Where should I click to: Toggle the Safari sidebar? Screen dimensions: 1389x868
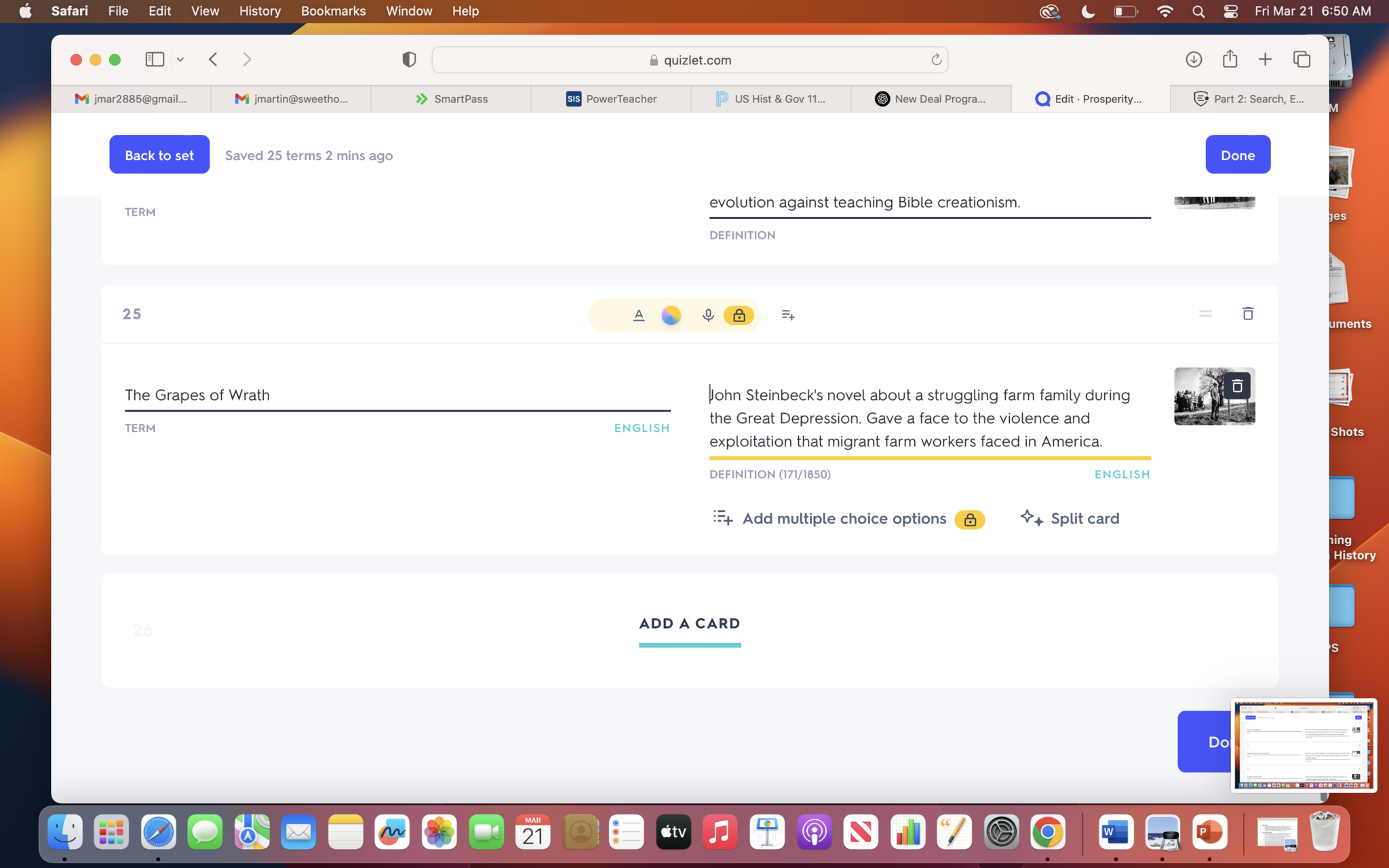point(155,60)
